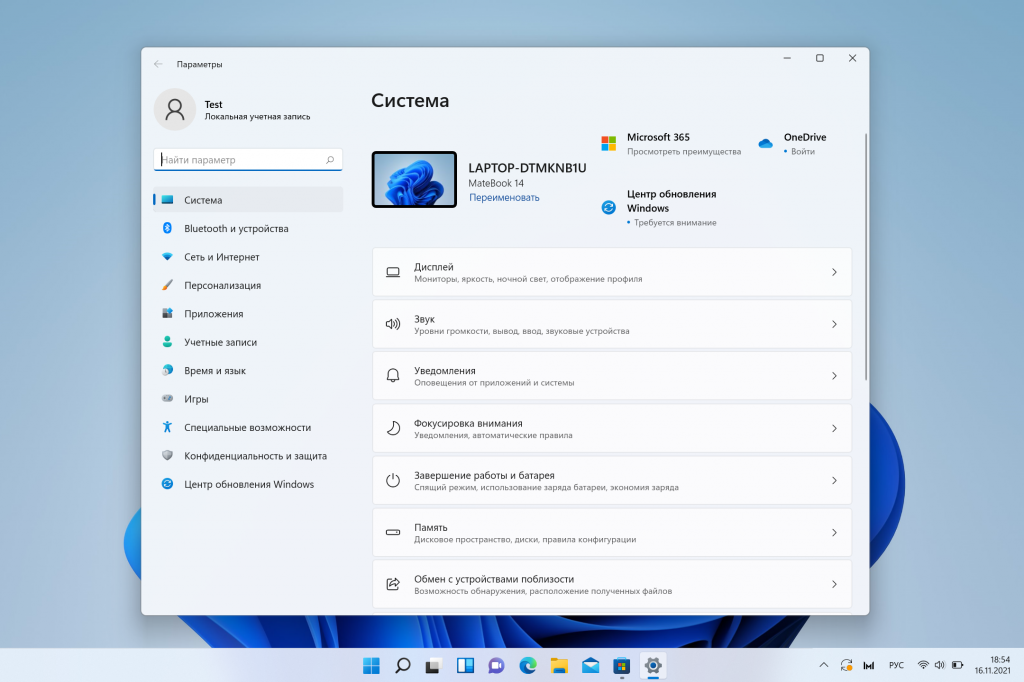Click the search magnifier in Найти параметр

pyautogui.click(x=330, y=160)
